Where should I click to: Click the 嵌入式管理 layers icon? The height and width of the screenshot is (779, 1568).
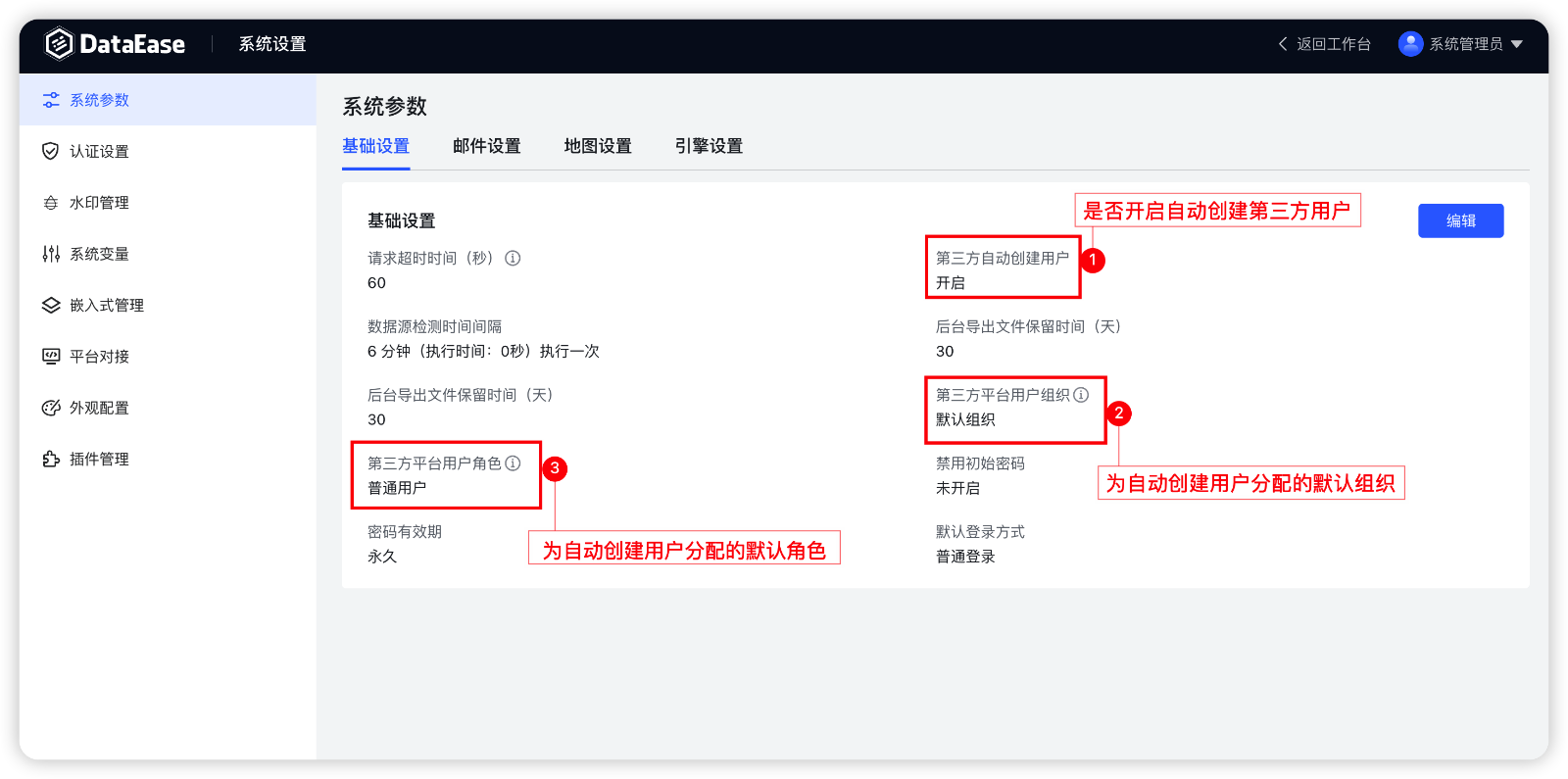click(x=51, y=305)
